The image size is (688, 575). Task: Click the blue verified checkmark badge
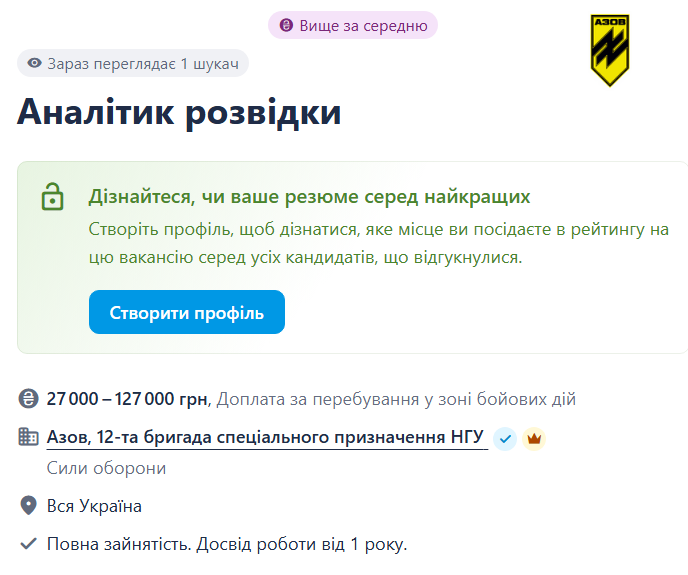tap(505, 438)
